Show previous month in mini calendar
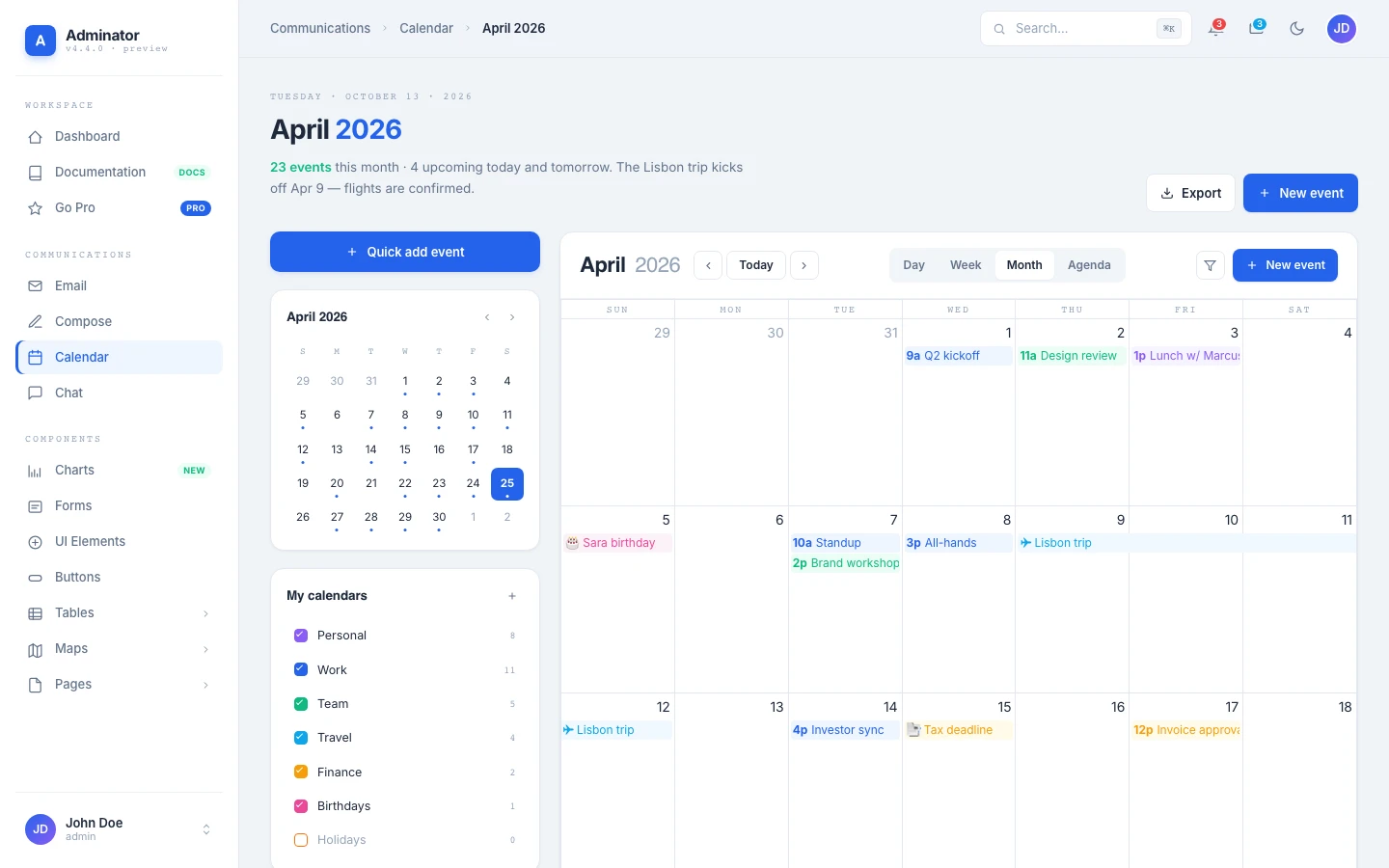The width and height of the screenshot is (1389, 868). (x=487, y=317)
